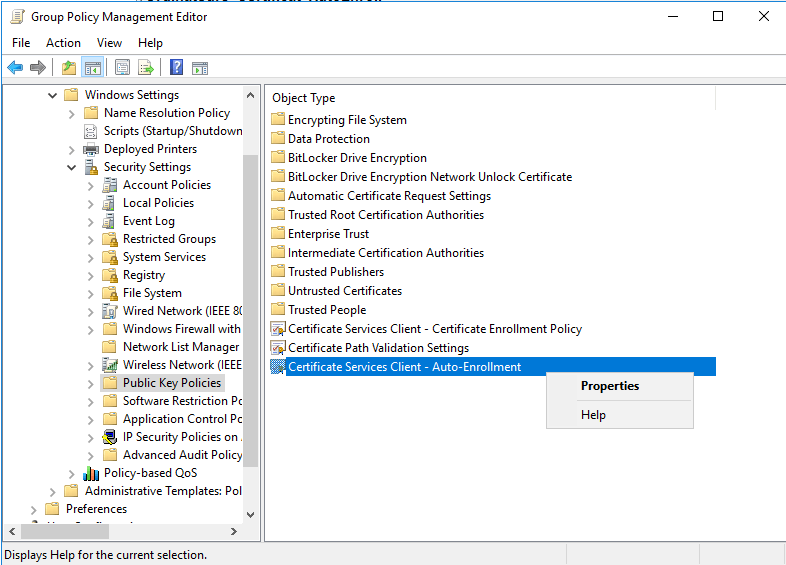Click tree pane scroll up arrow

coord(251,95)
